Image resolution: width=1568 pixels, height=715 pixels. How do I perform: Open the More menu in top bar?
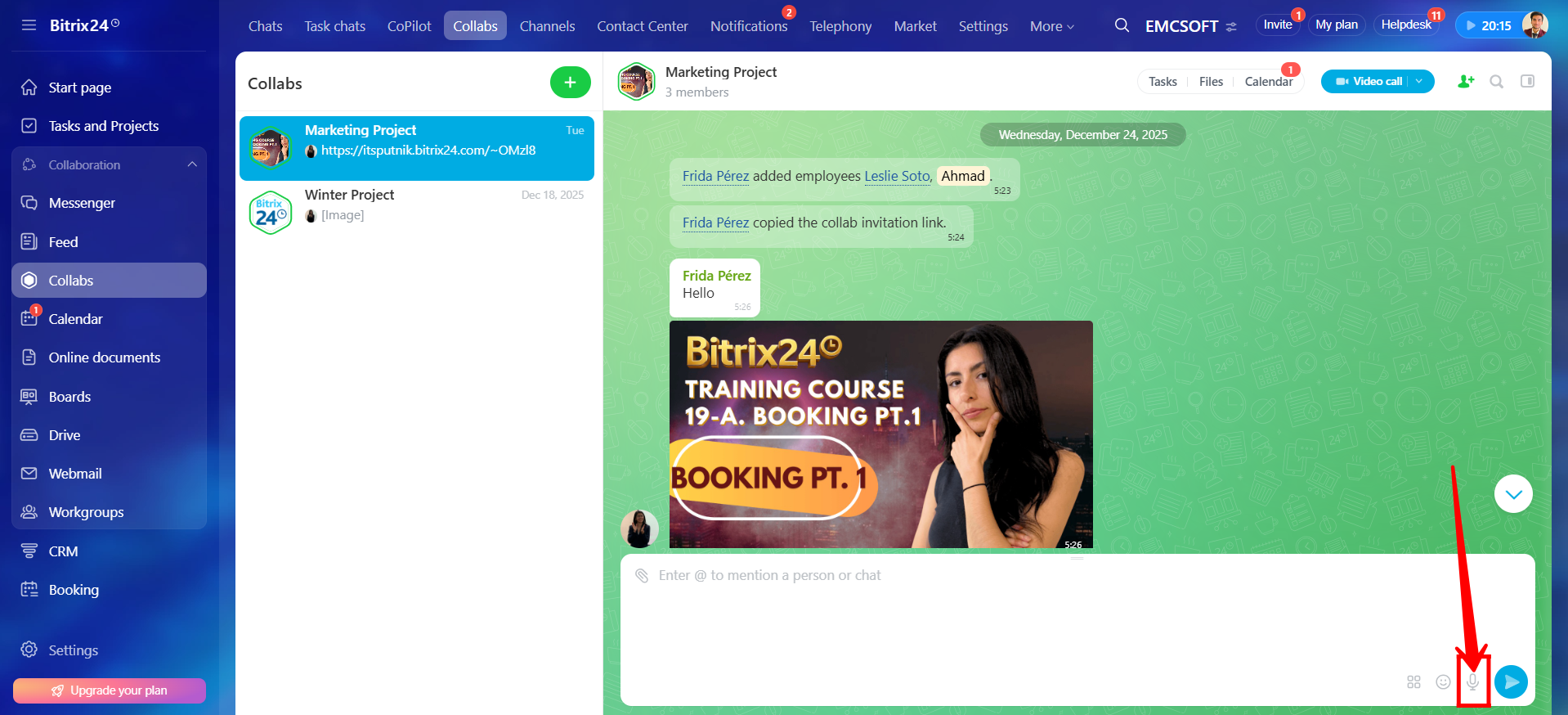[1051, 26]
